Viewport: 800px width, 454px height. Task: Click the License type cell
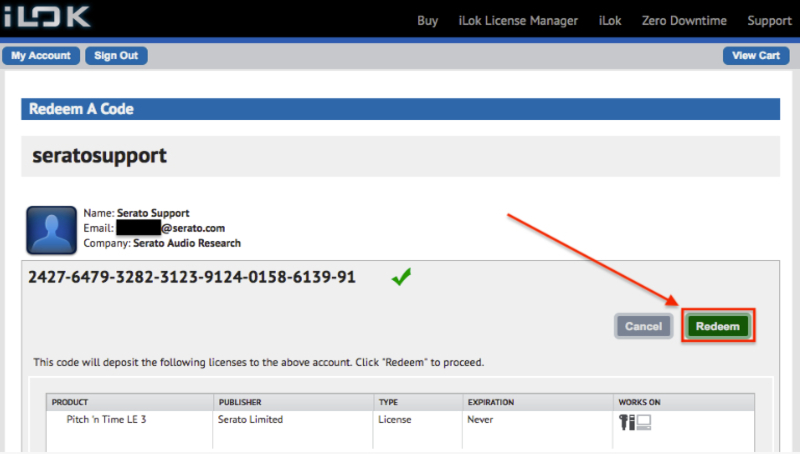click(395, 419)
